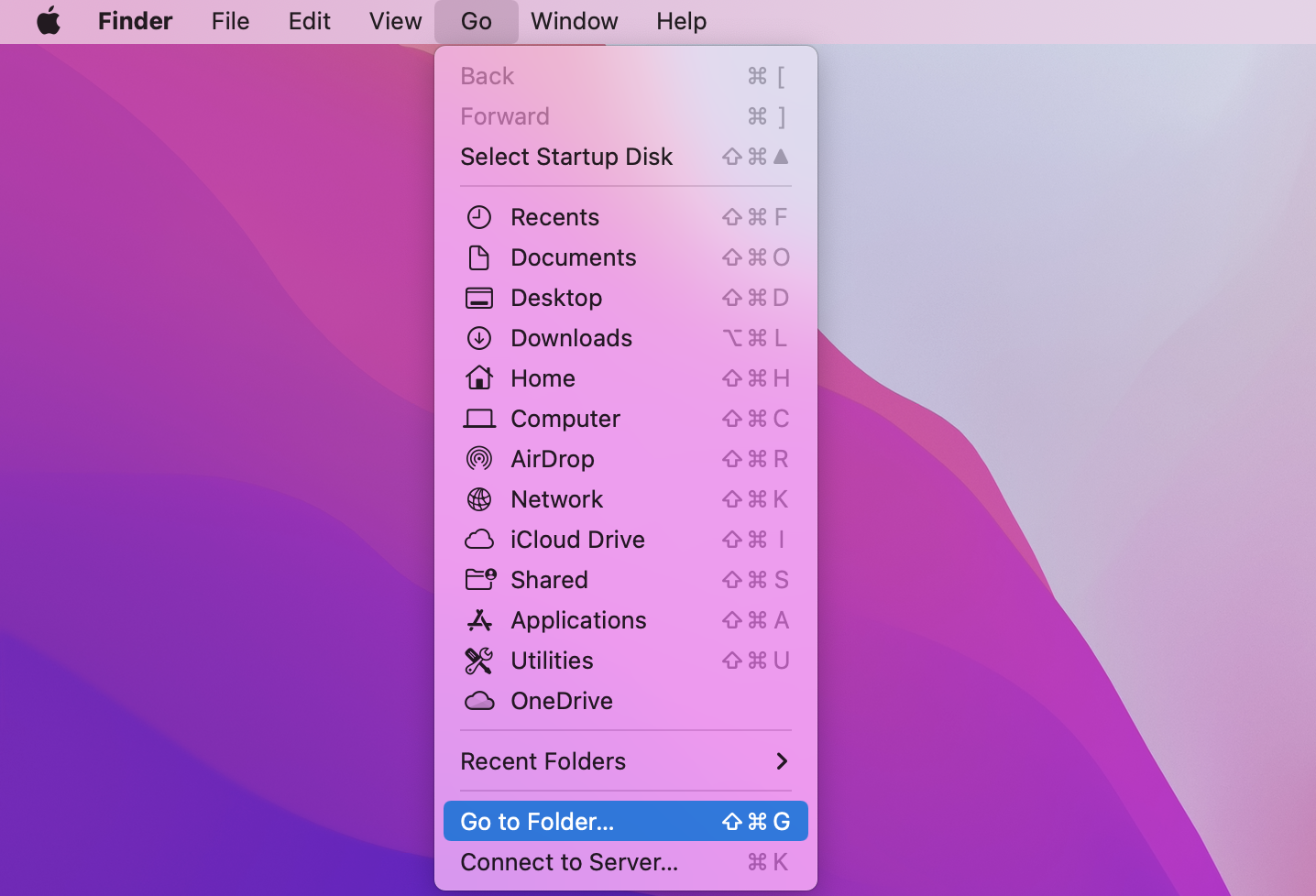Open the Shared folder entry
The width and height of the screenshot is (1316, 896).
tap(549, 580)
